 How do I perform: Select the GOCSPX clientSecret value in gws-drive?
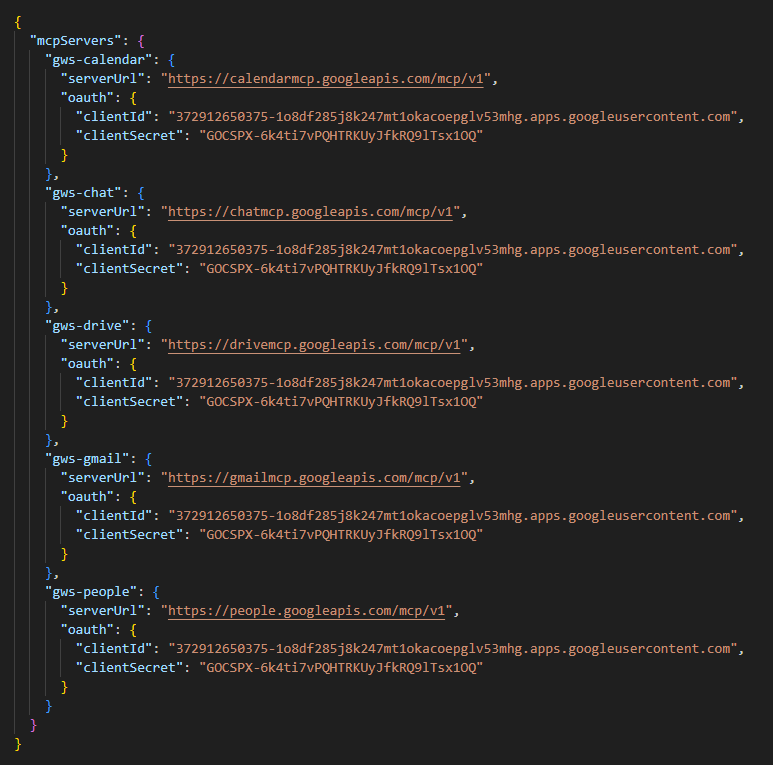pyautogui.click(x=341, y=402)
